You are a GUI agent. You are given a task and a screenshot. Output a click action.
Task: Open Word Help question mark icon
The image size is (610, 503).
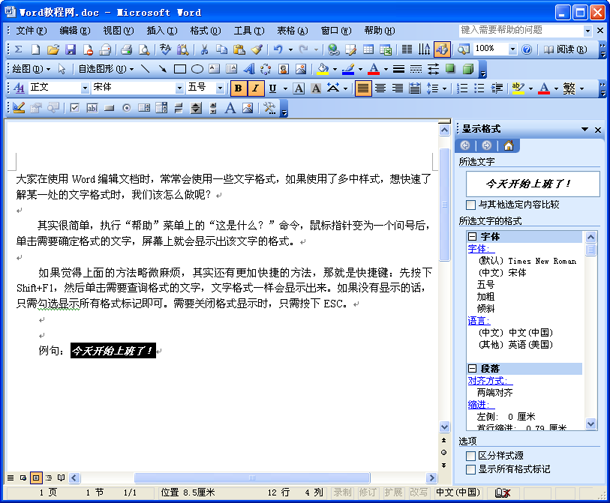coord(526,49)
